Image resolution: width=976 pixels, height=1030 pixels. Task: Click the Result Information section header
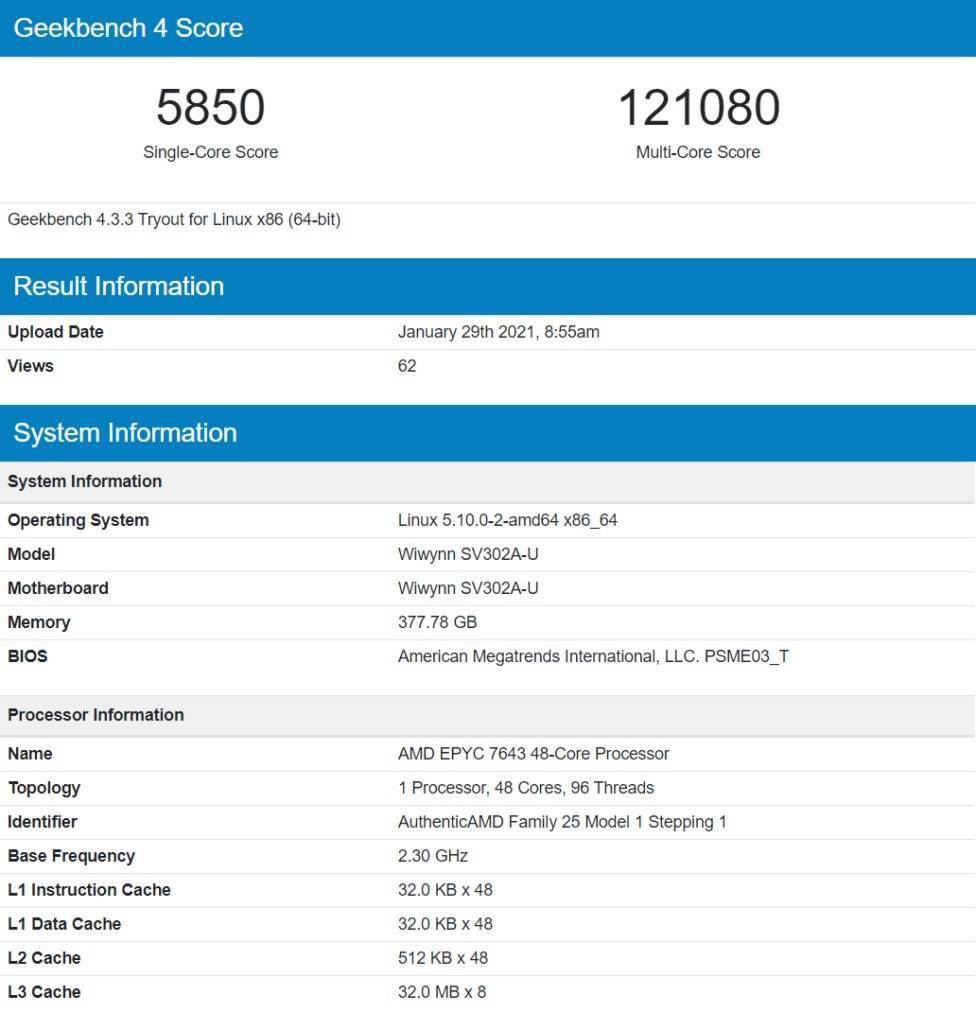tap(116, 286)
